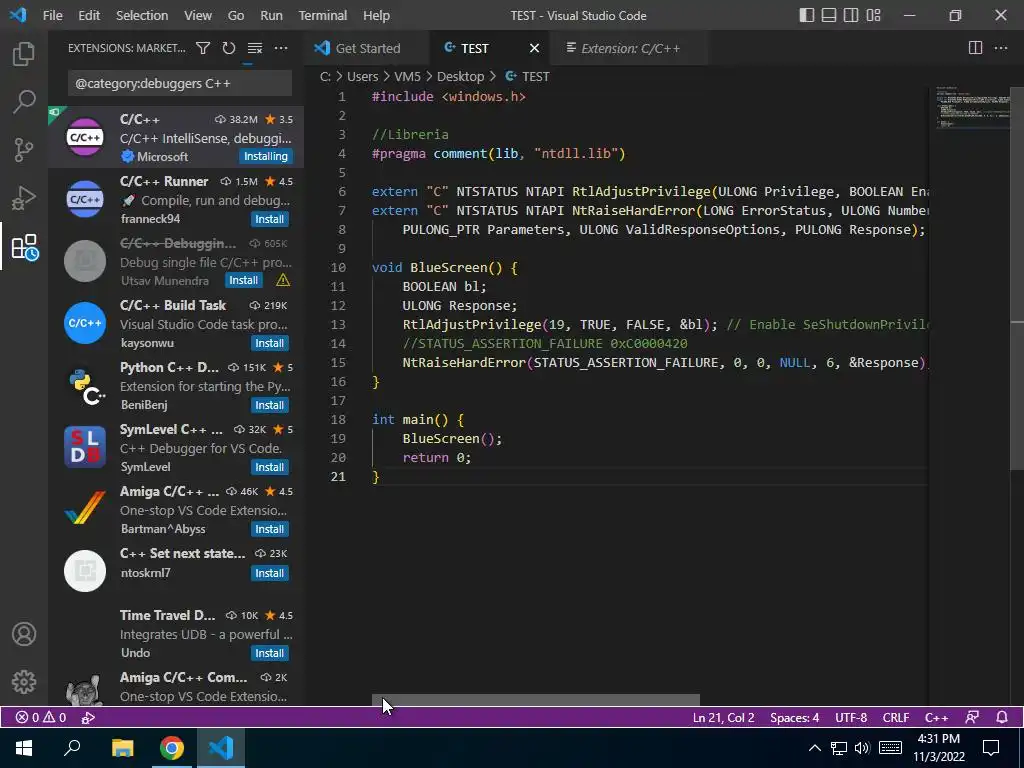The width and height of the screenshot is (1024, 768).
Task: Open the Selection menu
Action: tap(142, 15)
